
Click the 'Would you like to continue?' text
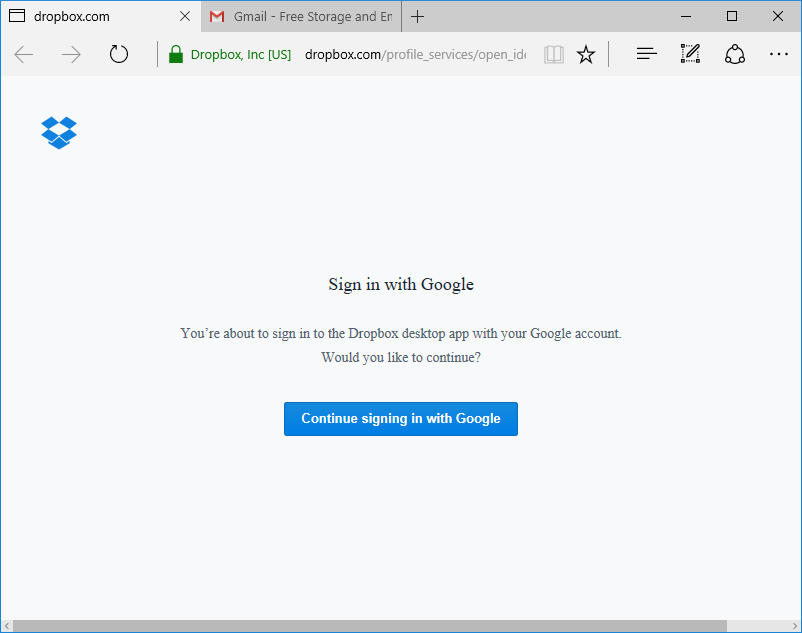click(x=401, y=357)
